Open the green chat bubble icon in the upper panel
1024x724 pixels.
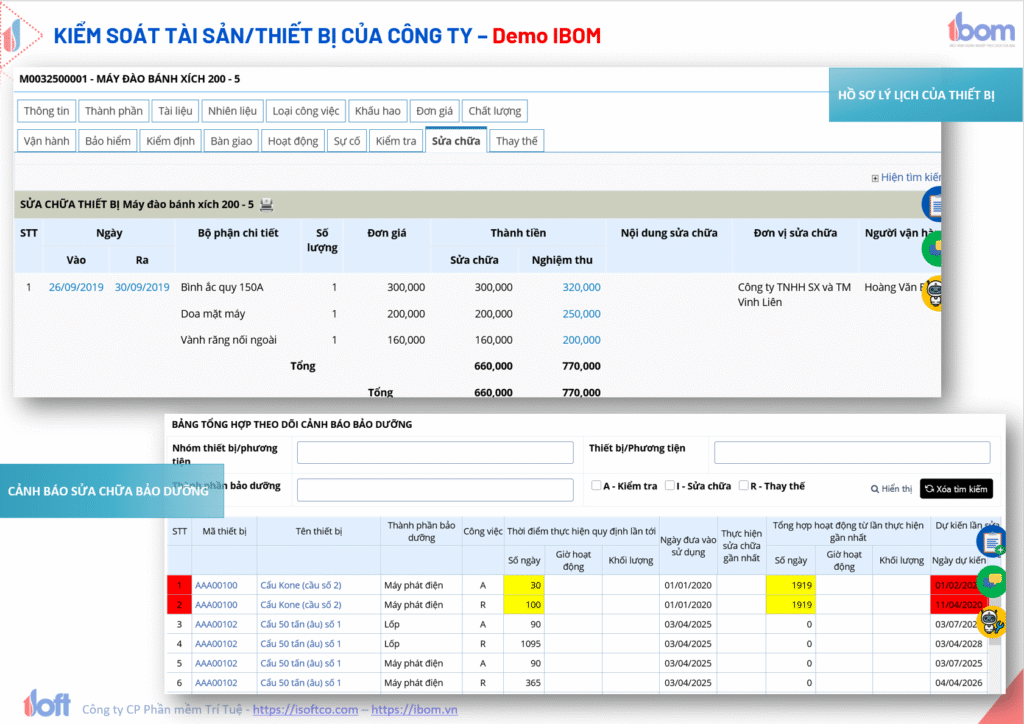pyautogui.click(x=935, y=248)
